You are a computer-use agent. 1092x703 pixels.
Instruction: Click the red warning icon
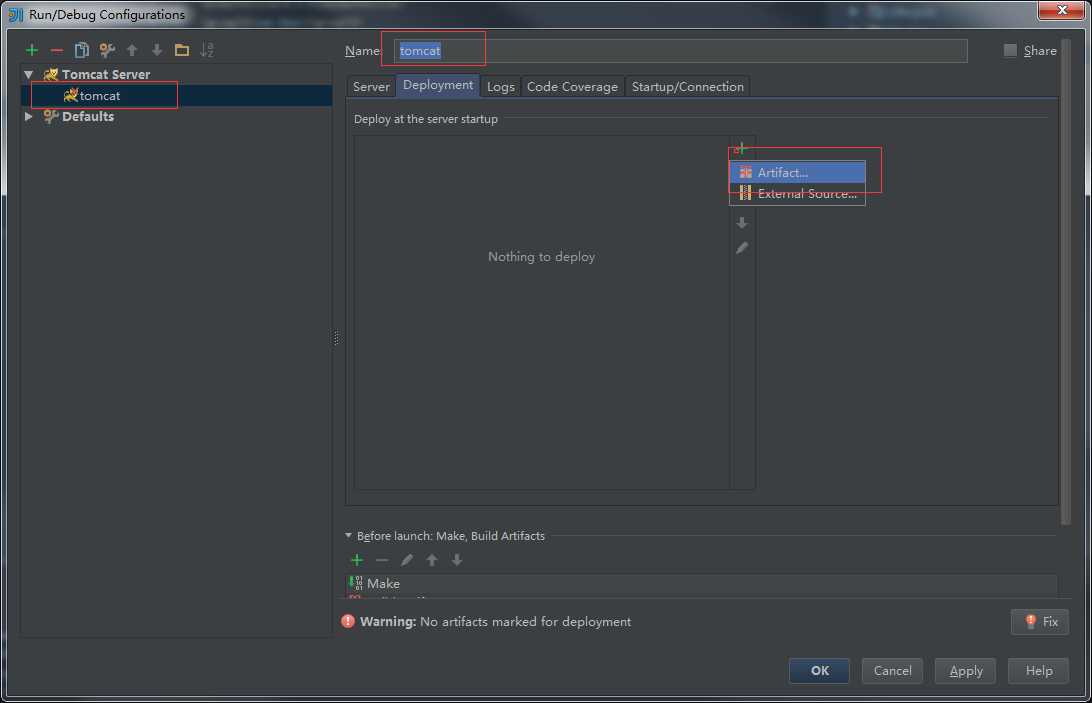tap(348, 621)
